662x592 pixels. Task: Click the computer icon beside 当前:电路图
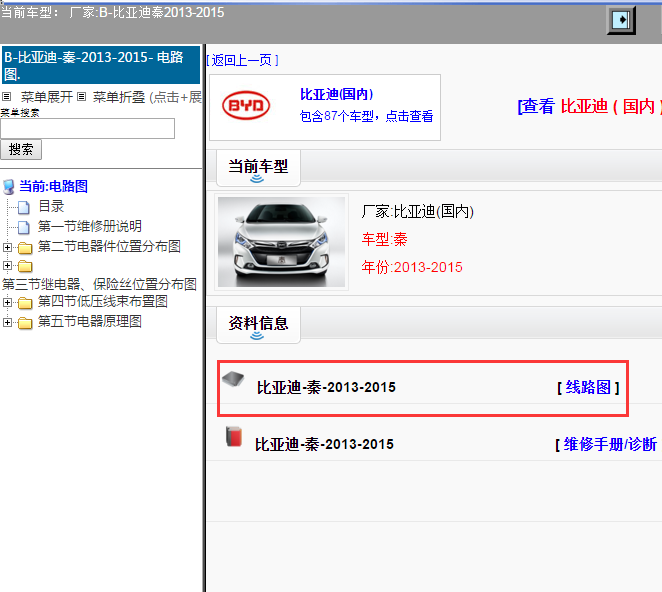point(8,187)
